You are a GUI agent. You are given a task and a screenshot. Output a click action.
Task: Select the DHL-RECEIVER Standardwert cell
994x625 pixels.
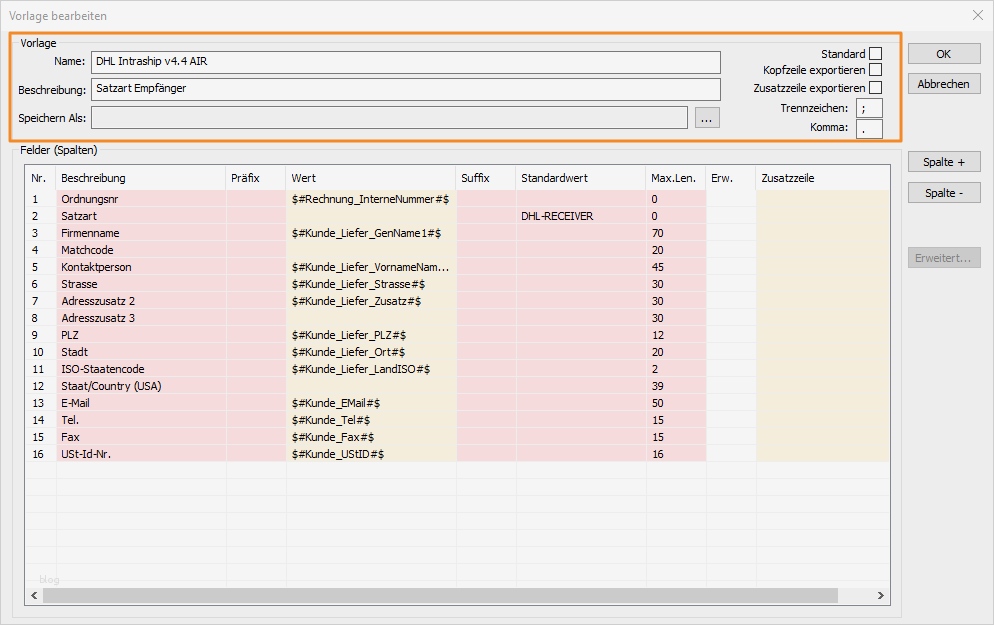tap(557, 216)
